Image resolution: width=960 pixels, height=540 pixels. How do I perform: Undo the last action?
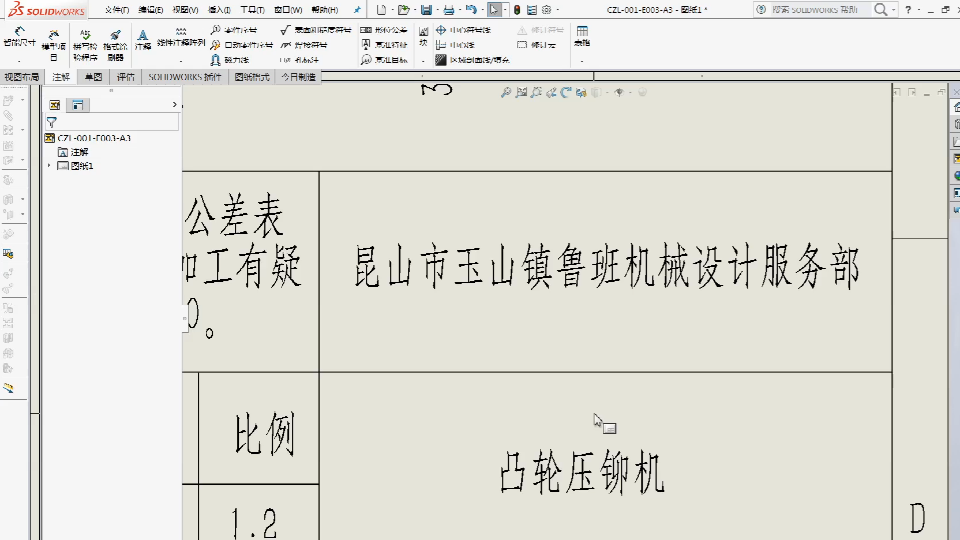(x=471, y=10)
